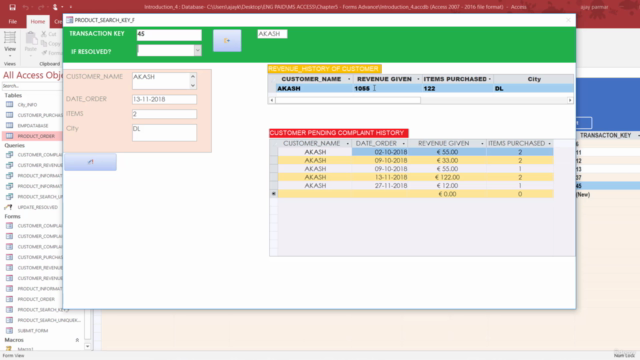Open the IF RESOLVED? combo box arrow

coord(198,50)
